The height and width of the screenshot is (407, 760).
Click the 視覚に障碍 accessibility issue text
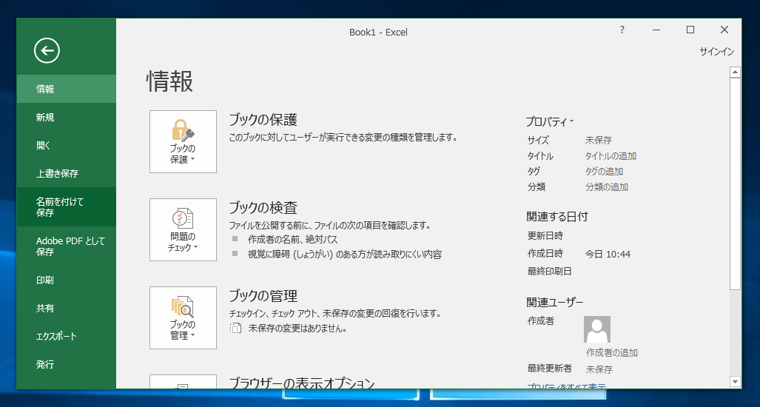coord(345,254)
